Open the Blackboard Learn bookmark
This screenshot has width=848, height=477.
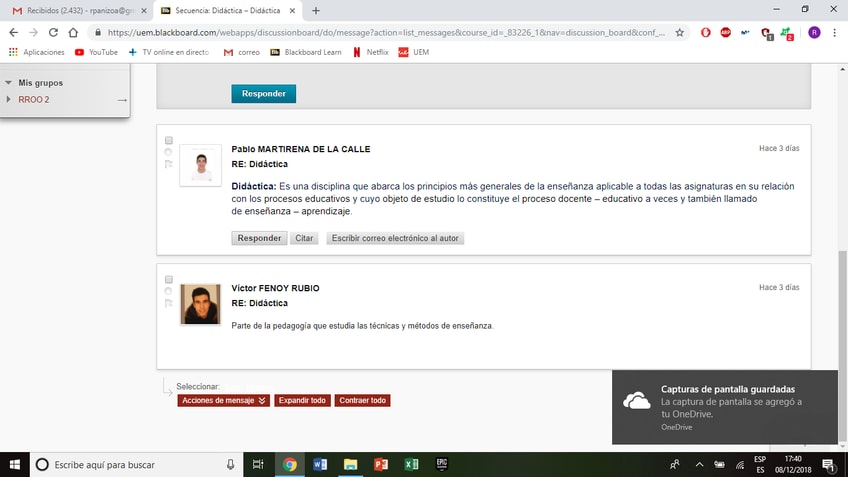coord(306,52)
